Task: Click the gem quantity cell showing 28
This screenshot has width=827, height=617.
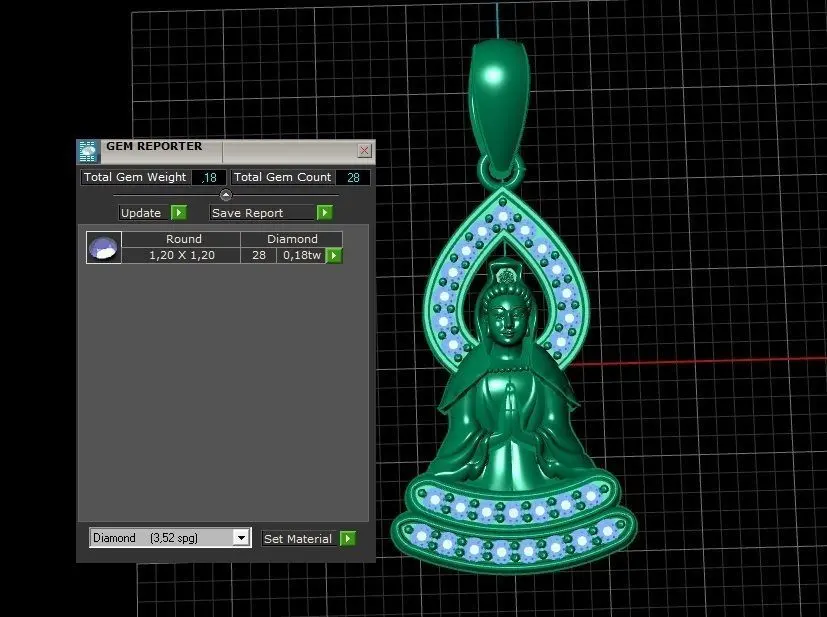Action: (x=259, y=255)
